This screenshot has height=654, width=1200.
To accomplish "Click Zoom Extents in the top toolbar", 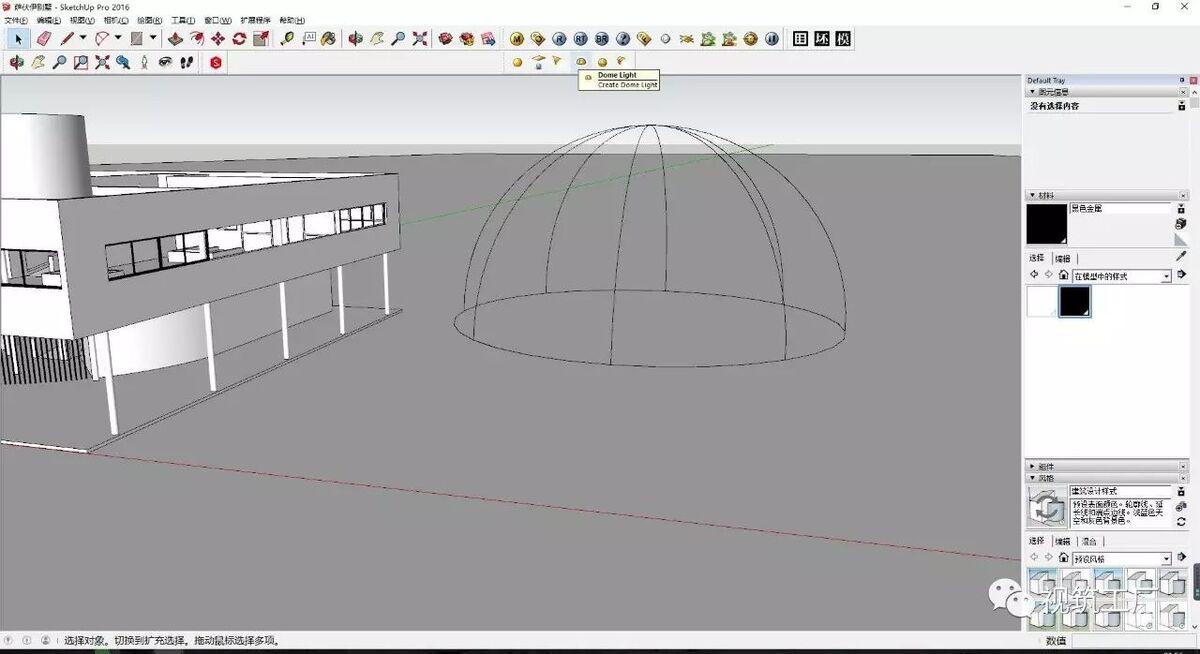I will pos(420,39).
